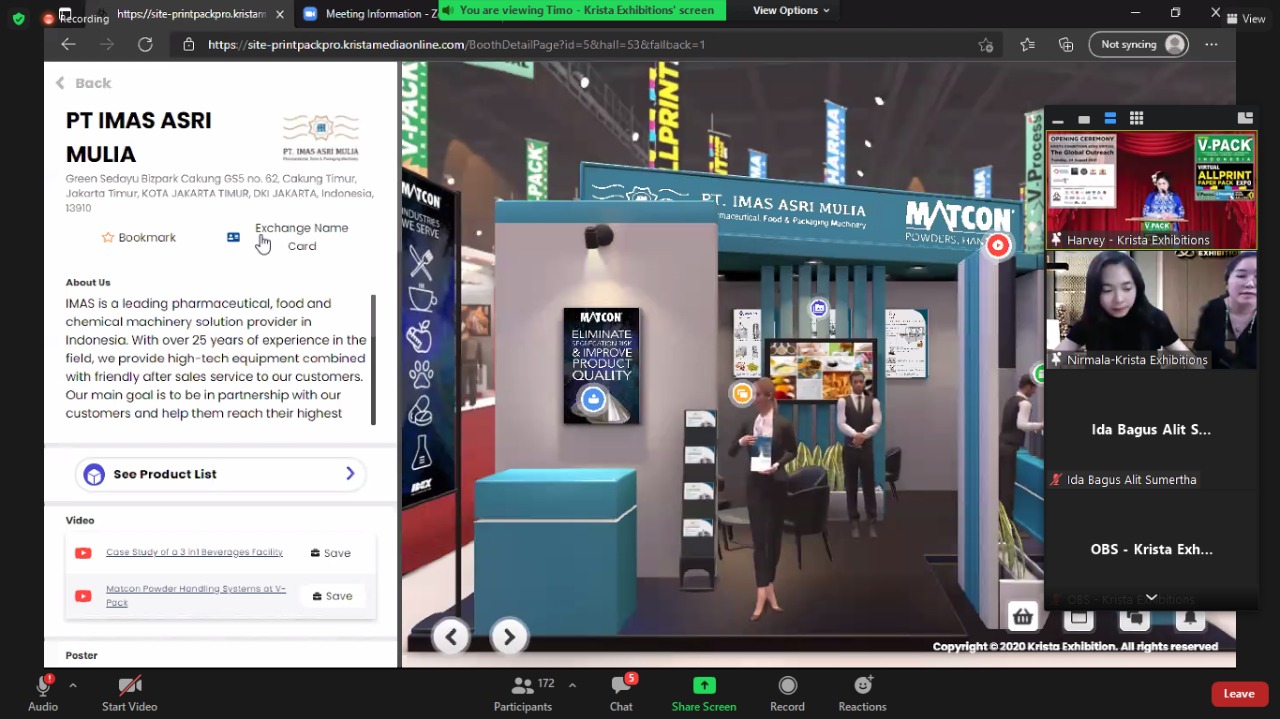This screenshot has width=1280, height=719.
Task: Expand Participants options caret
Action: 572,685
